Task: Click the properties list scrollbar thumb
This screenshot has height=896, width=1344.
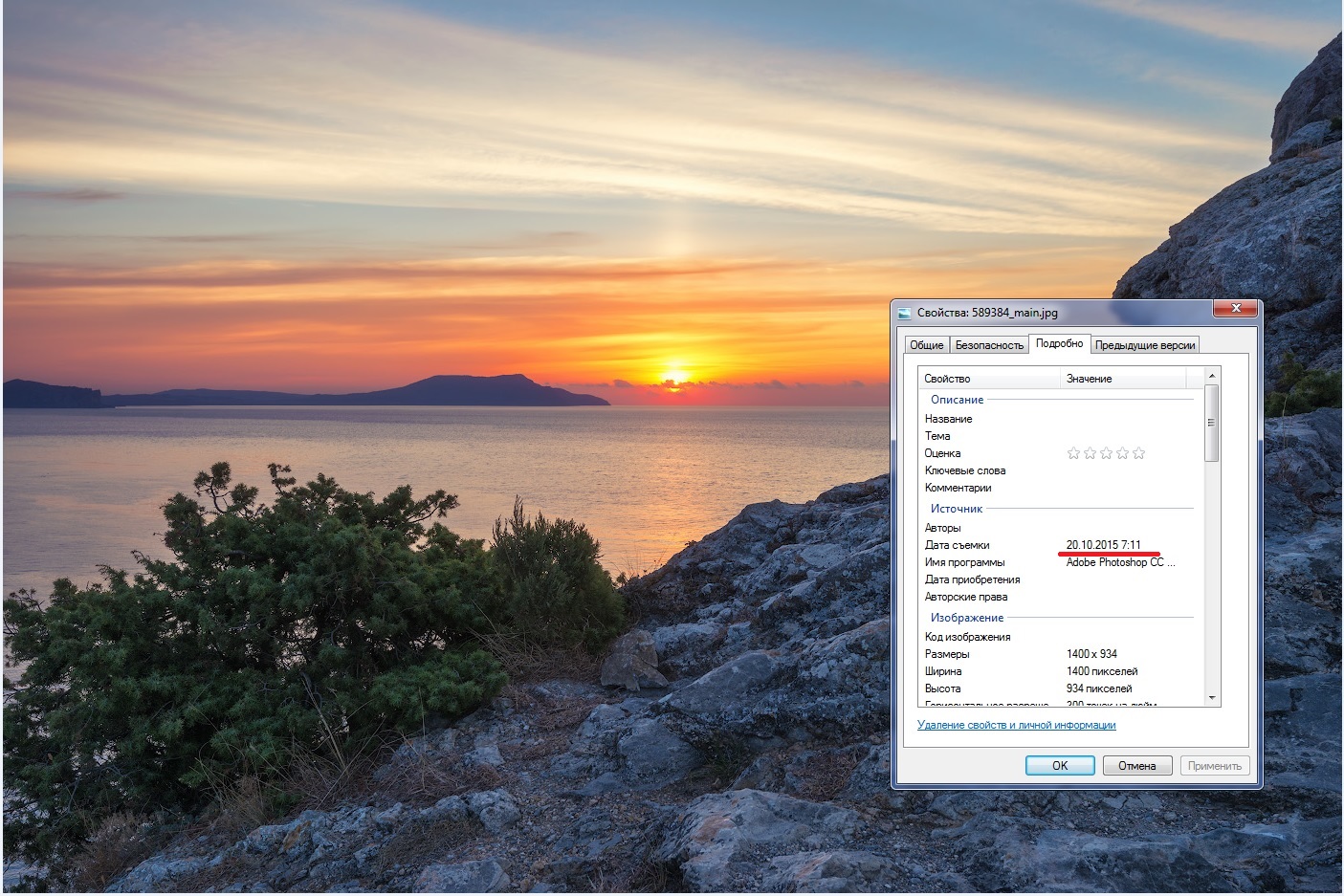Action: (1212, 423)
